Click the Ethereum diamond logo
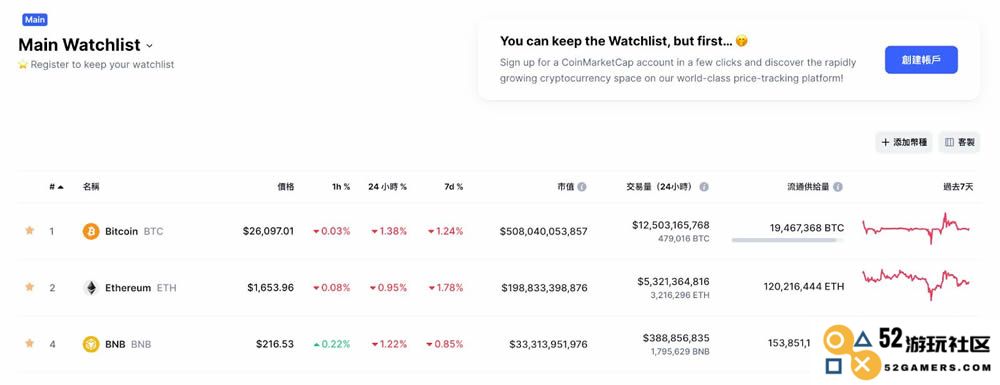 pos(91,287)
